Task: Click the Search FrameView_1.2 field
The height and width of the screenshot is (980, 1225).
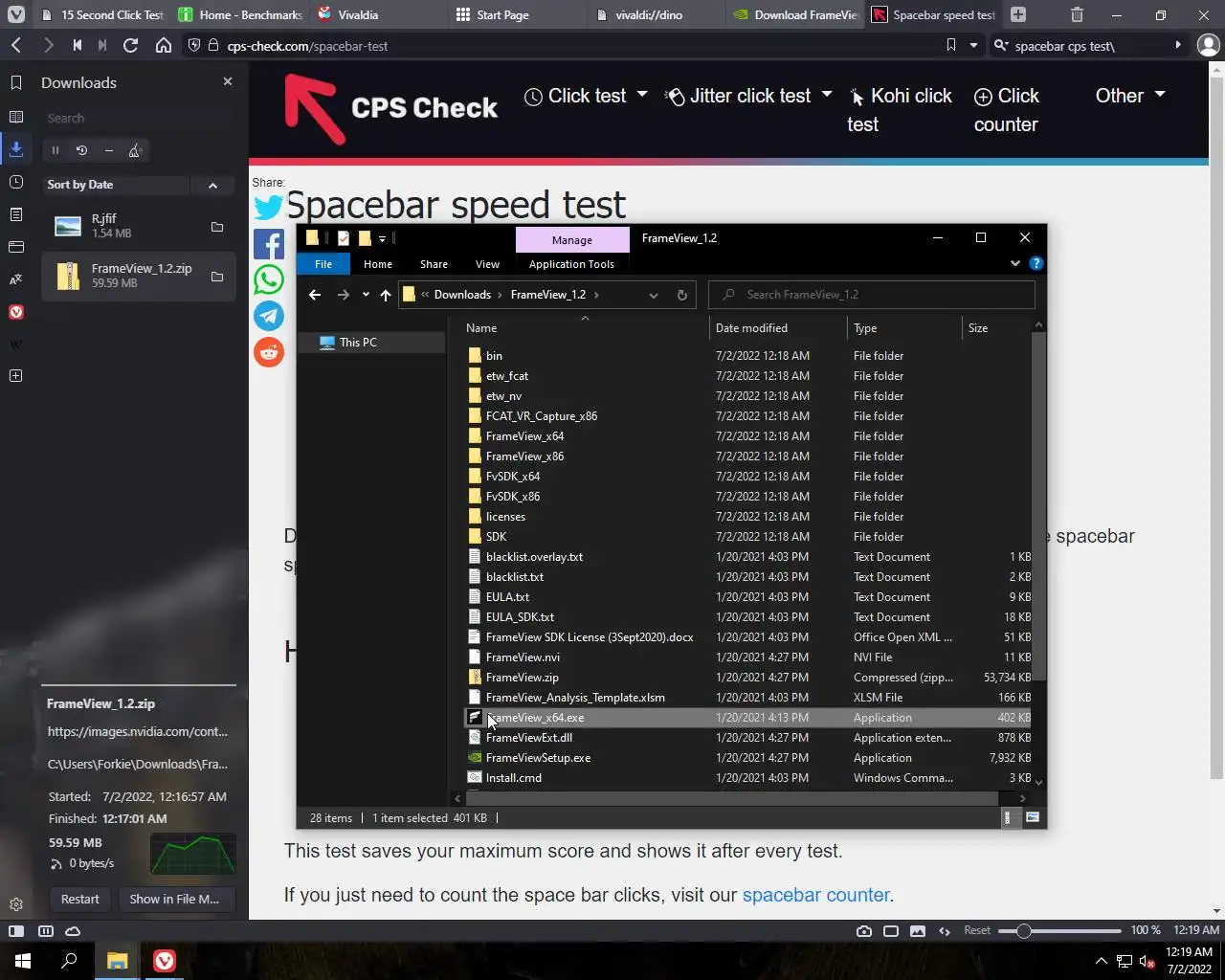Action: [871, 295]
